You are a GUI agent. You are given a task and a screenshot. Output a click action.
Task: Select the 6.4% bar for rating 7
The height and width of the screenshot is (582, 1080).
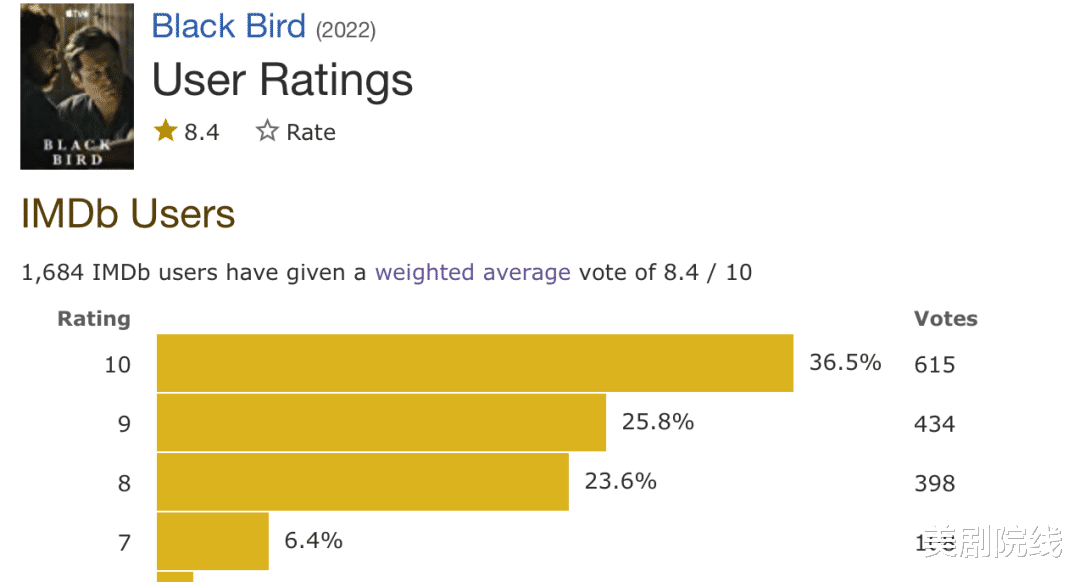(213, 541)
